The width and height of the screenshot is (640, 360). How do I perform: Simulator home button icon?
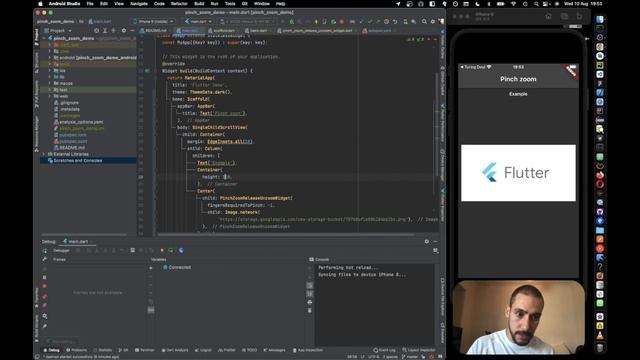click(548, 16)
